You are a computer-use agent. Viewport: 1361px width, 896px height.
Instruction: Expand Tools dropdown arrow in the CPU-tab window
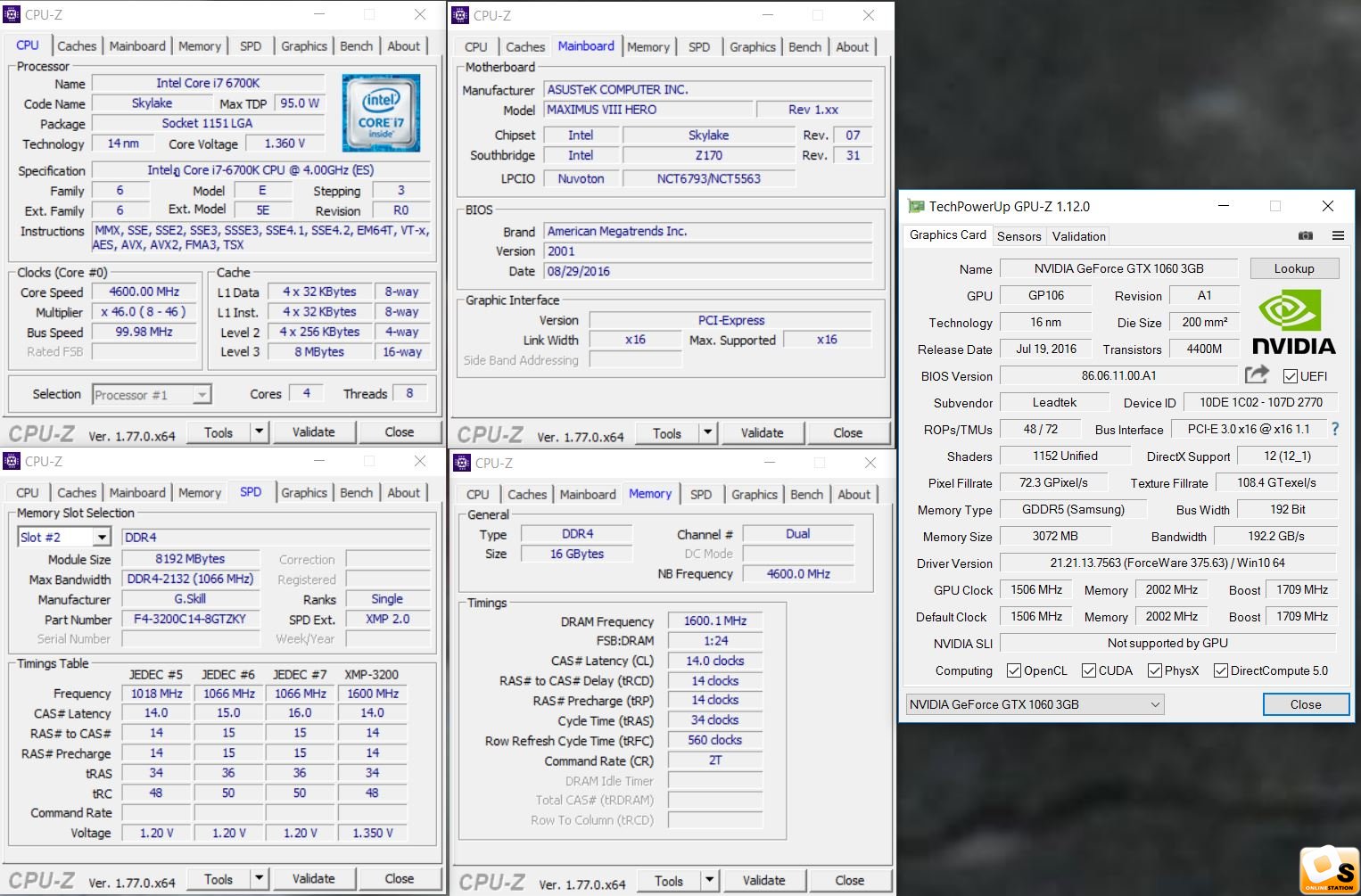point(259,432)
